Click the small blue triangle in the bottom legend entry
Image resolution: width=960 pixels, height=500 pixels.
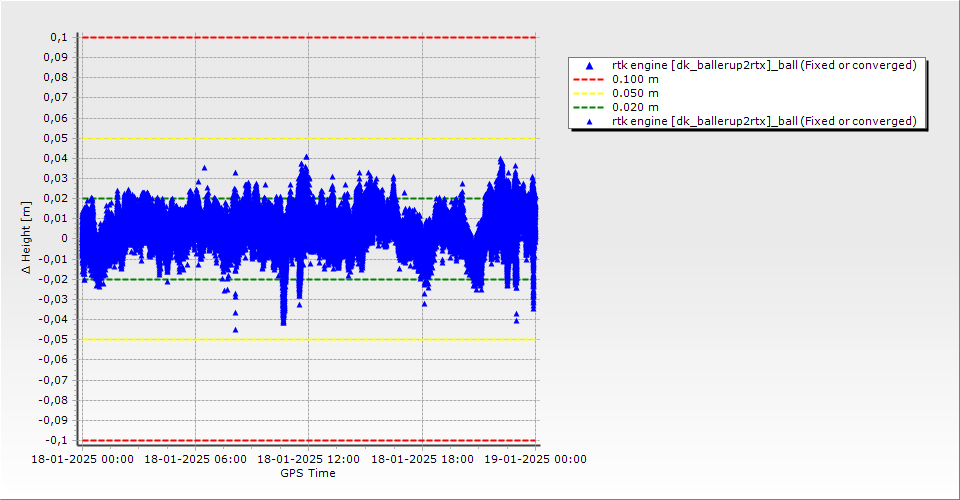[589, 122]
